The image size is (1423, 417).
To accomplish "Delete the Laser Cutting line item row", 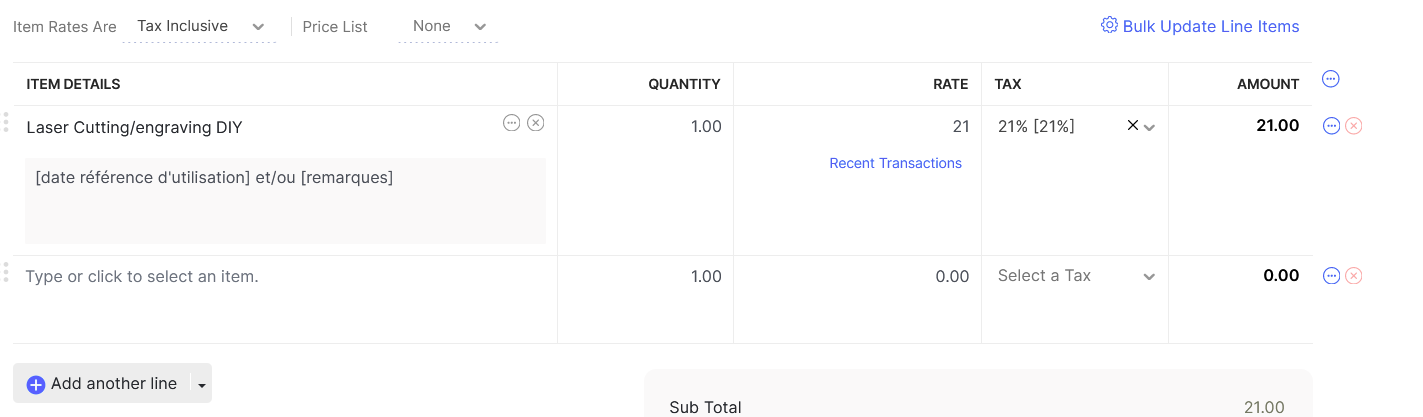I will click(x=1354, y=126).
